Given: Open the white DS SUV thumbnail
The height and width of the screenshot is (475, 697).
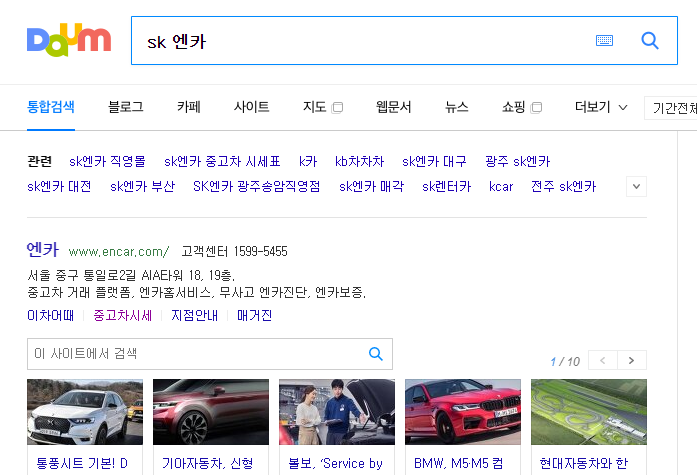Looking at the screenshot, I should tap(85, 412).
